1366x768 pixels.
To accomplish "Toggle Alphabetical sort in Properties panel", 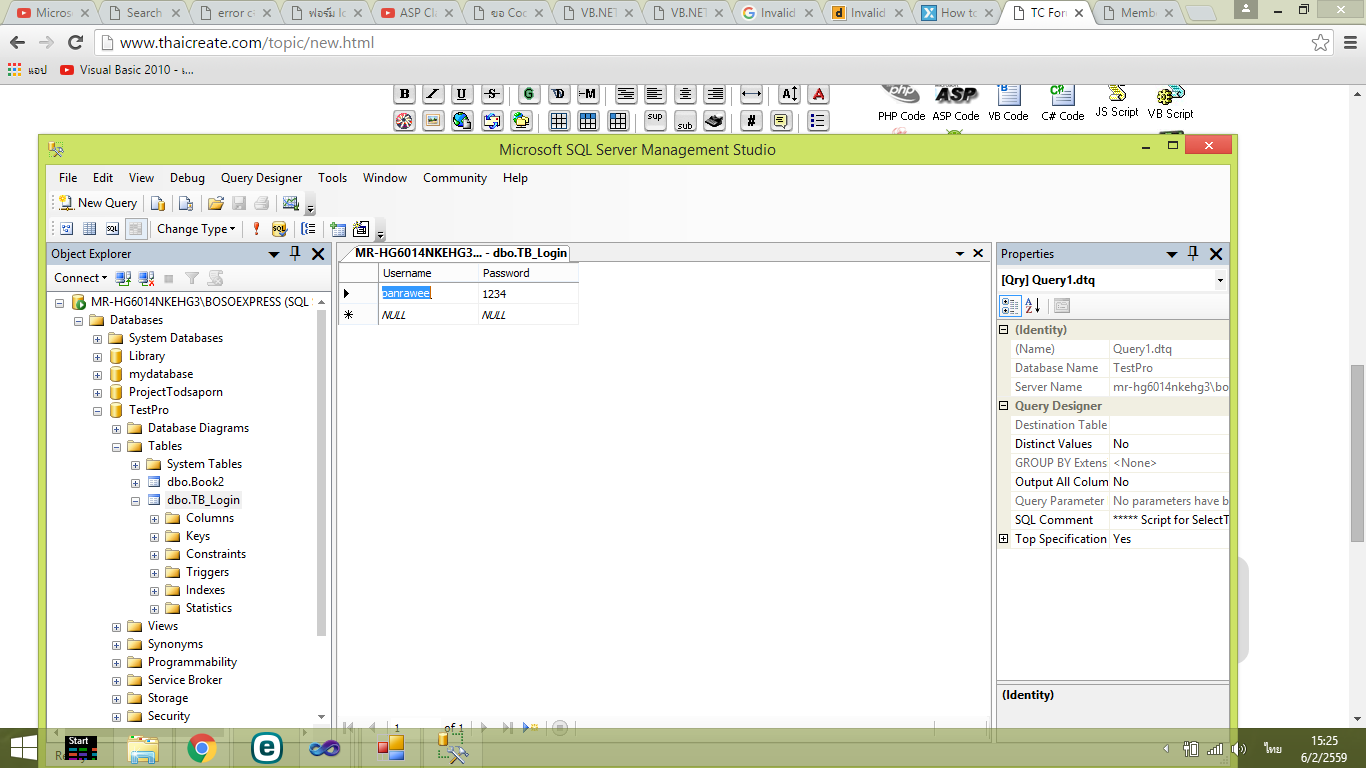I will click(1033, 306).
